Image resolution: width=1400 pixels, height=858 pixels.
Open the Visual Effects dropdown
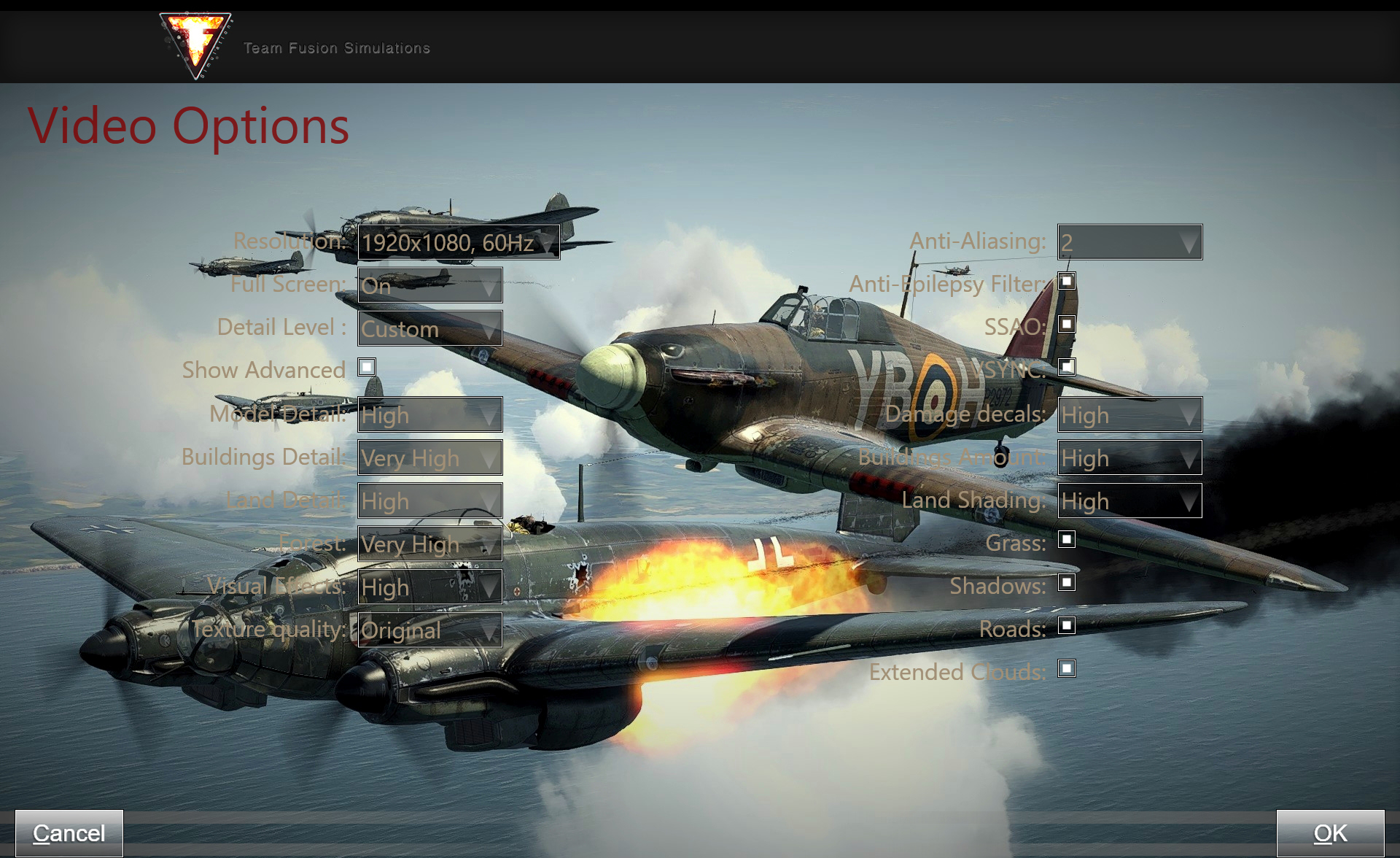pos(430,587)
